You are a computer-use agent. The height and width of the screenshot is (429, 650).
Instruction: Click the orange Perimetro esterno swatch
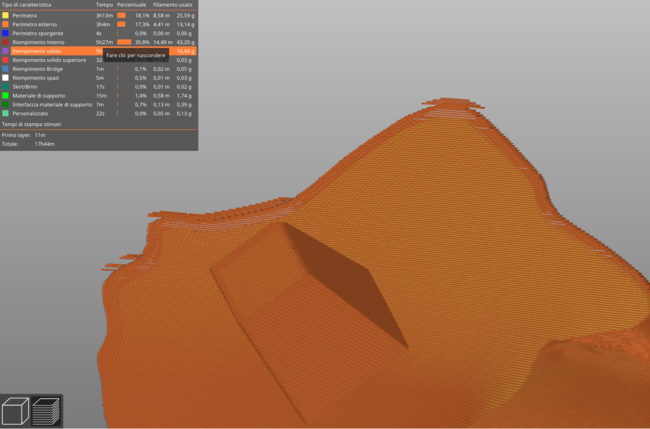(x=6, y=25)
